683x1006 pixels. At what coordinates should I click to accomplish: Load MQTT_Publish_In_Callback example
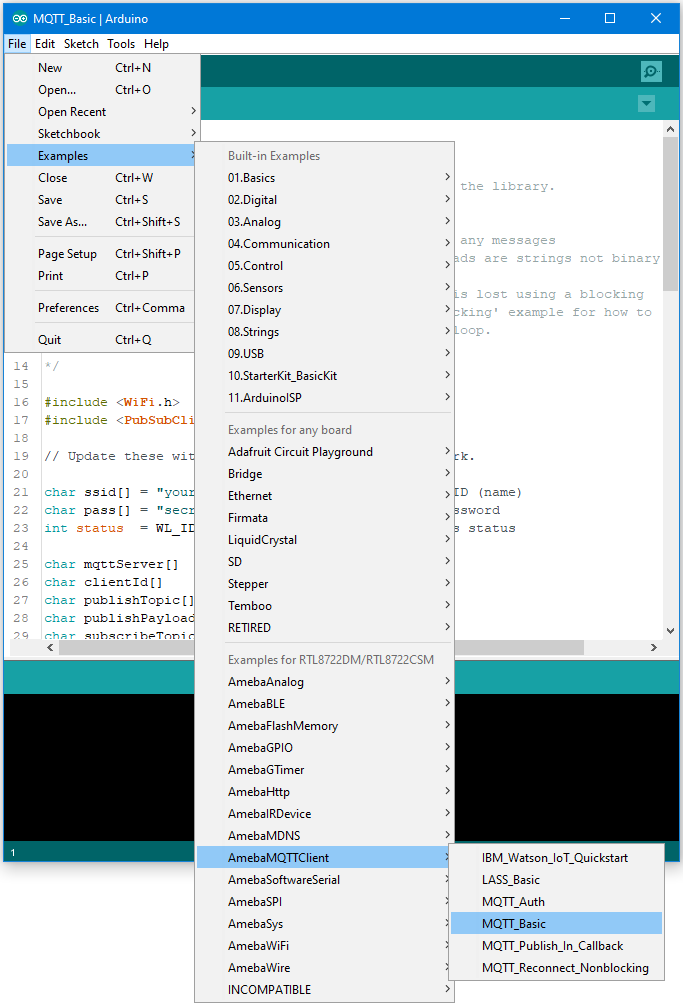tap(556, 946)
